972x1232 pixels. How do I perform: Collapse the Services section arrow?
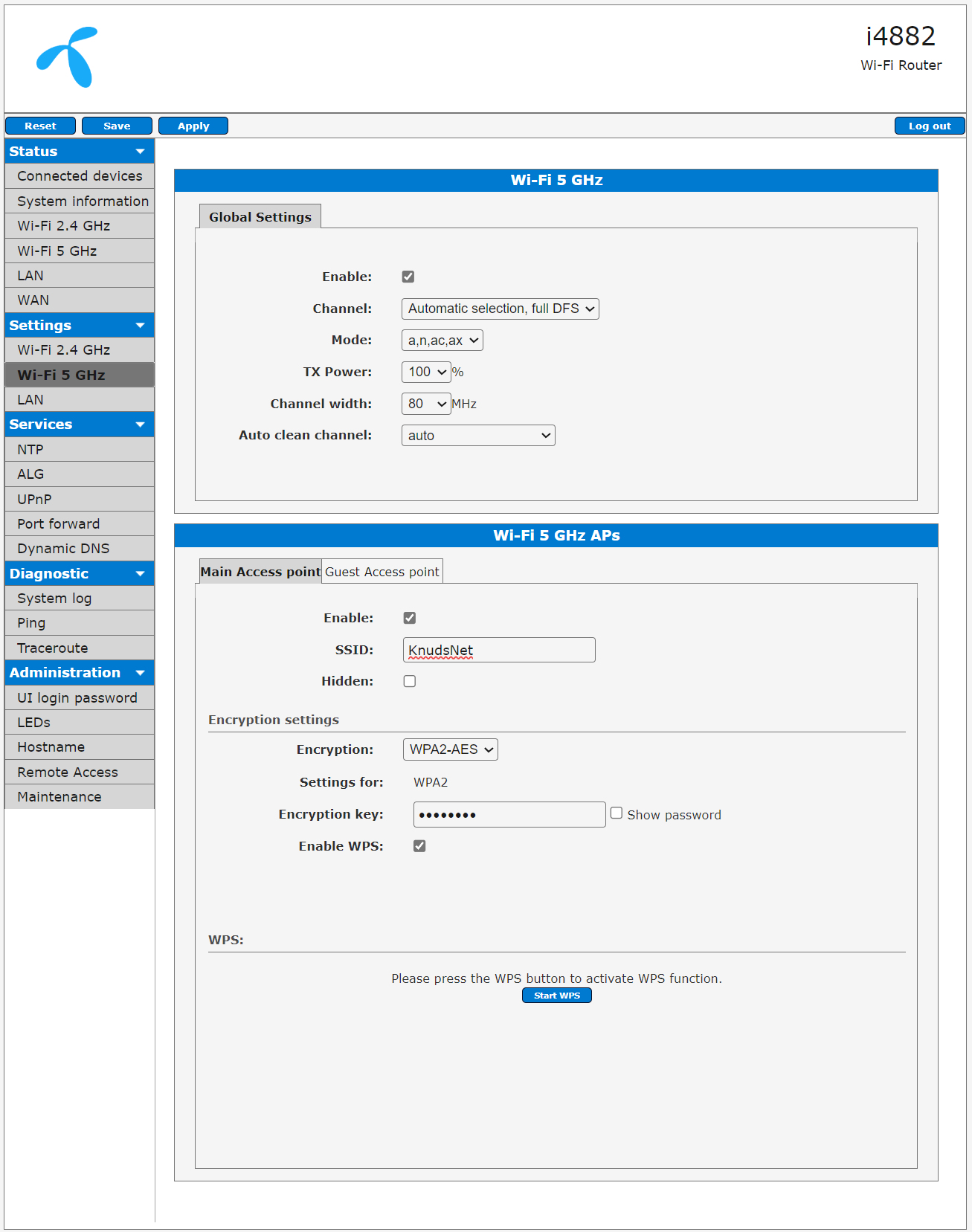140,425
